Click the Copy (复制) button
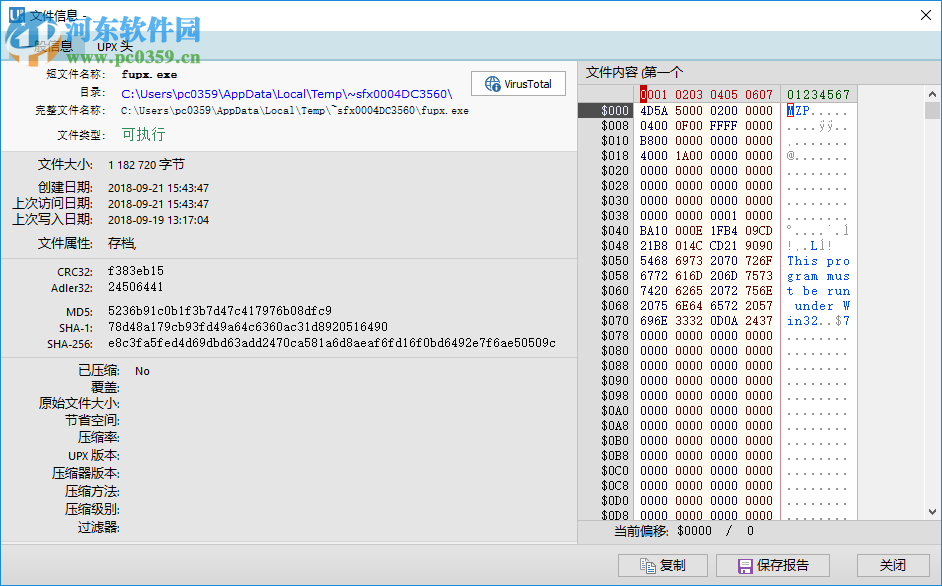This screenshot has height=586, width=942. coord(663,566)
